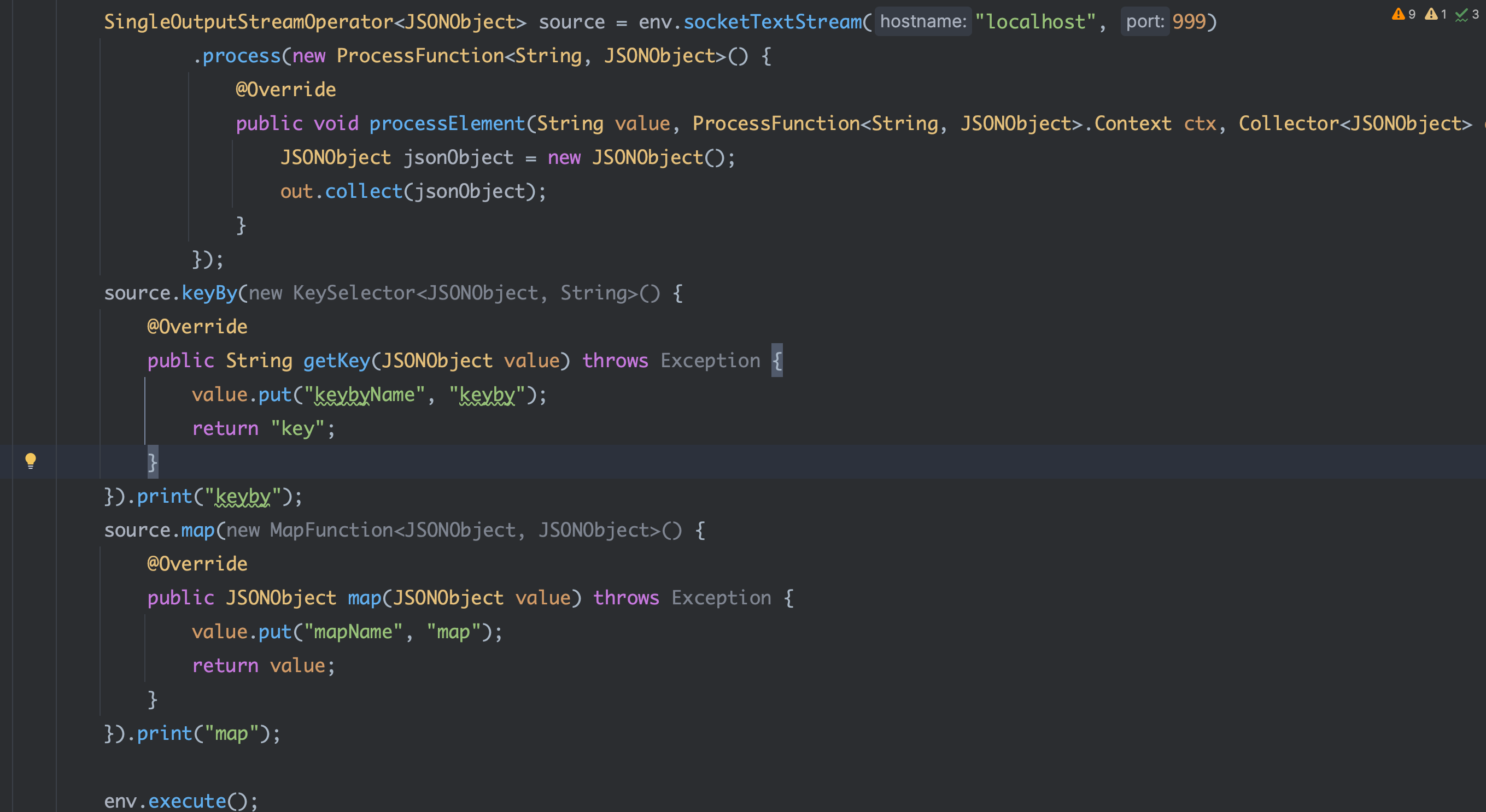Click the return value statement in map
1486x812 pixels.
pyautogui.click(x=263, y=666)
